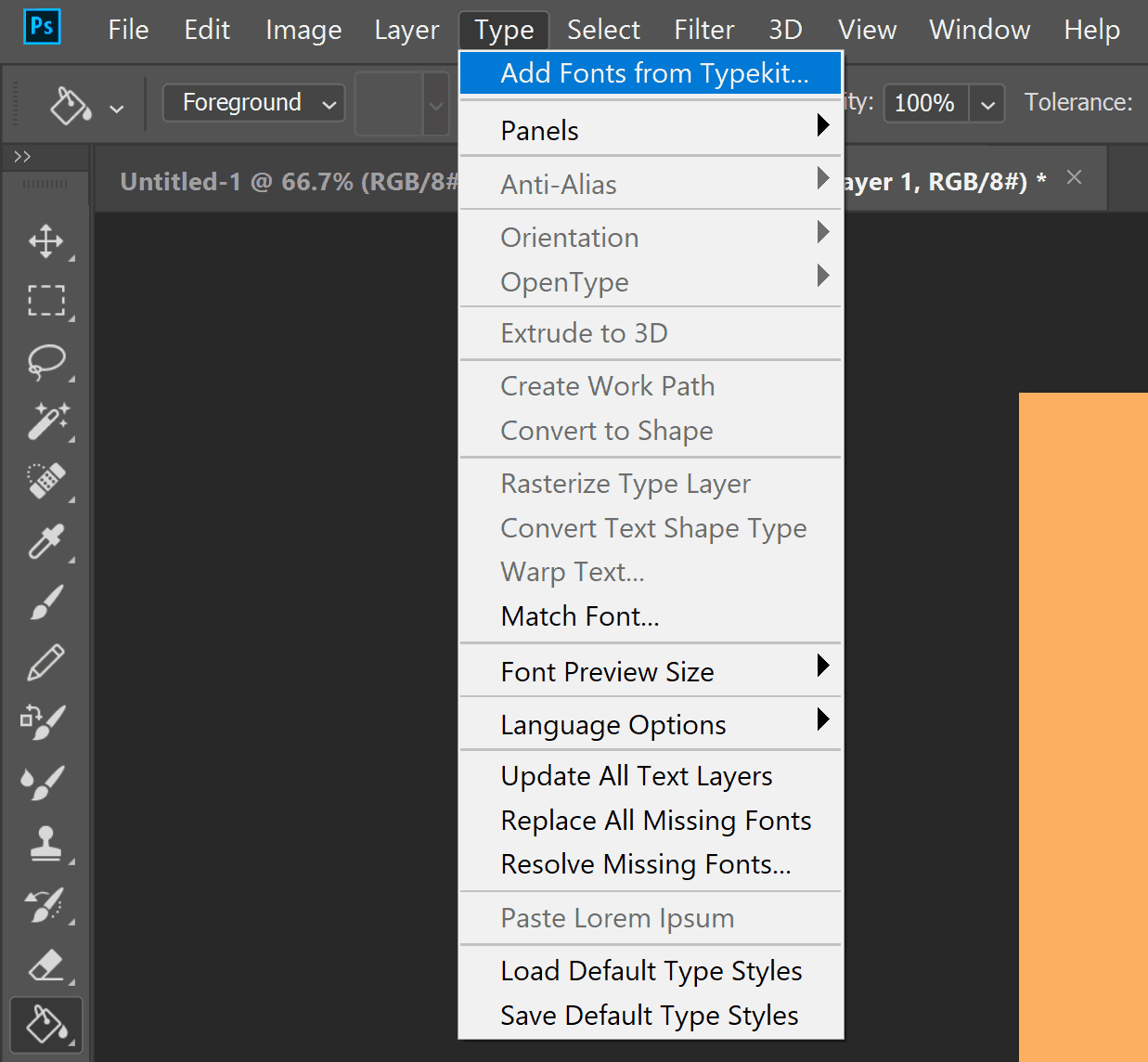Select the Paint Bucket tool in toolbar
The width and height of the screenshot is (1148, 1062).
coord(46,1026)
